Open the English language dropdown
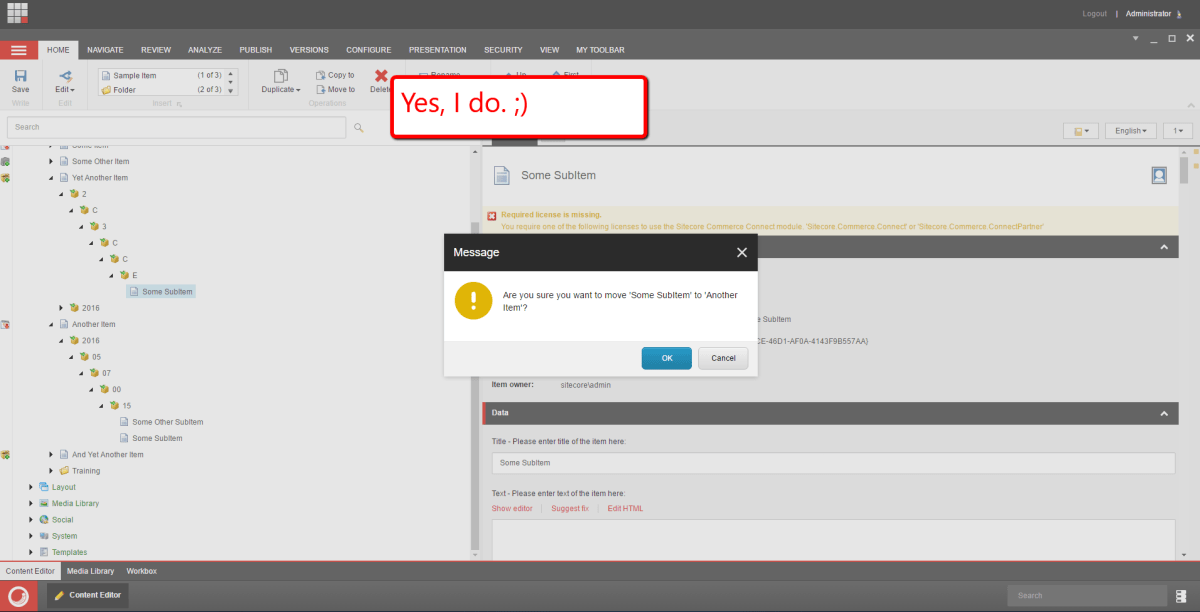The image size is (1200, 612). click(1131, 131)
